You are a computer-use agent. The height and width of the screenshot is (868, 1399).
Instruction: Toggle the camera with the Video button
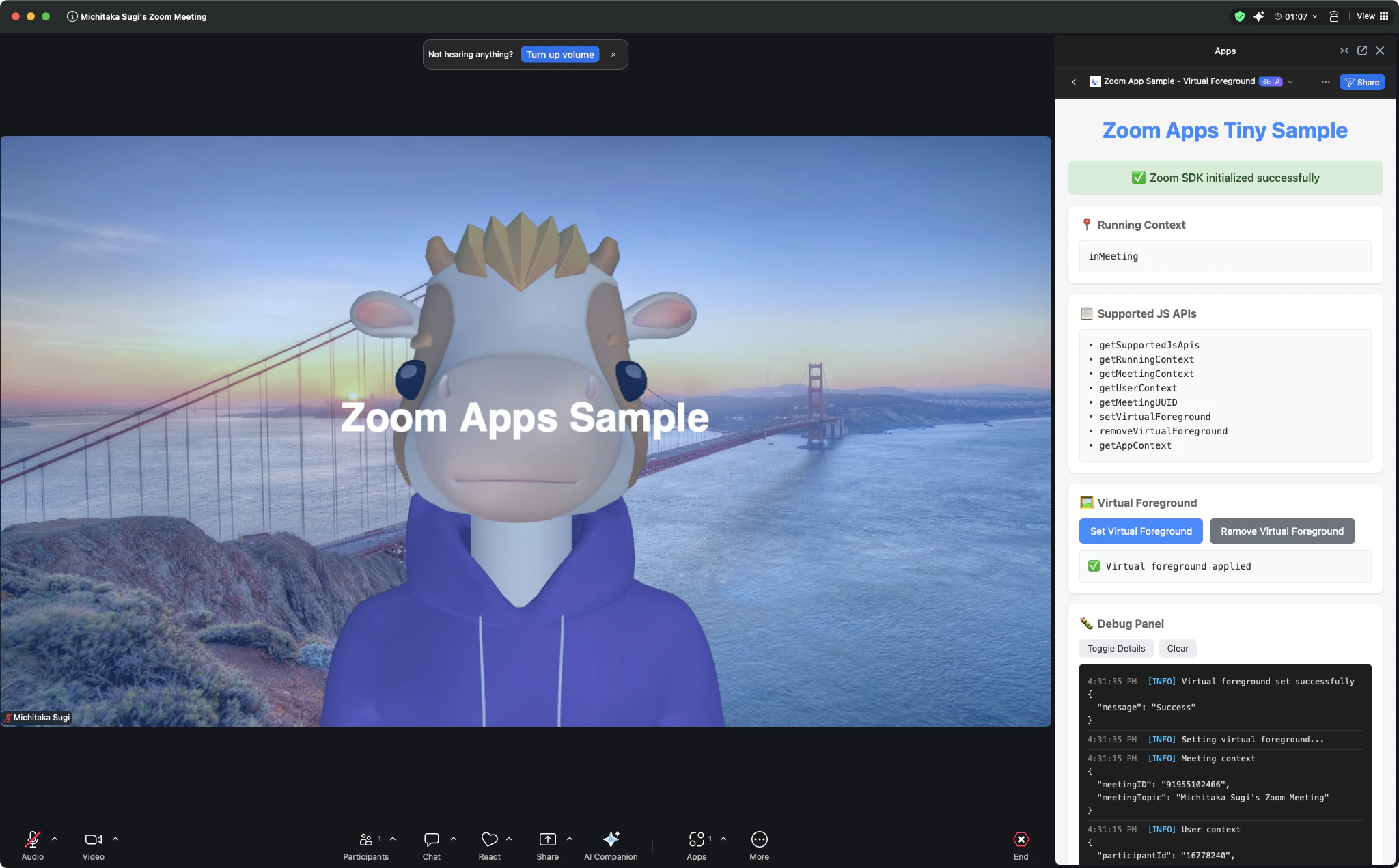coord(94,845)
